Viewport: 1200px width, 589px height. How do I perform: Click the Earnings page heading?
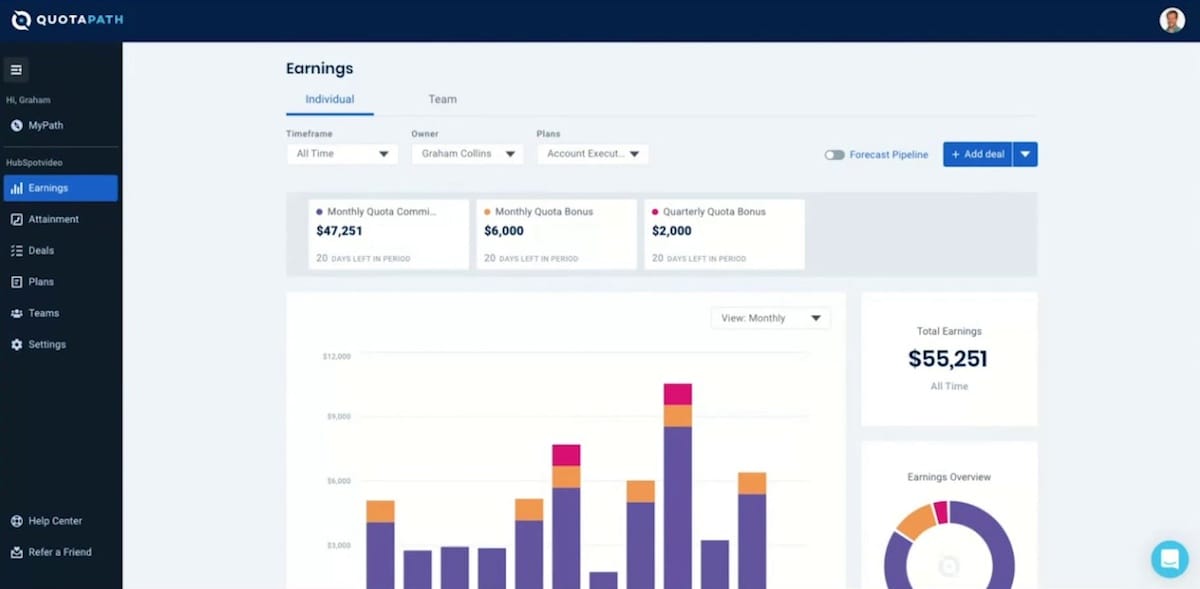(x=320, y=69)
